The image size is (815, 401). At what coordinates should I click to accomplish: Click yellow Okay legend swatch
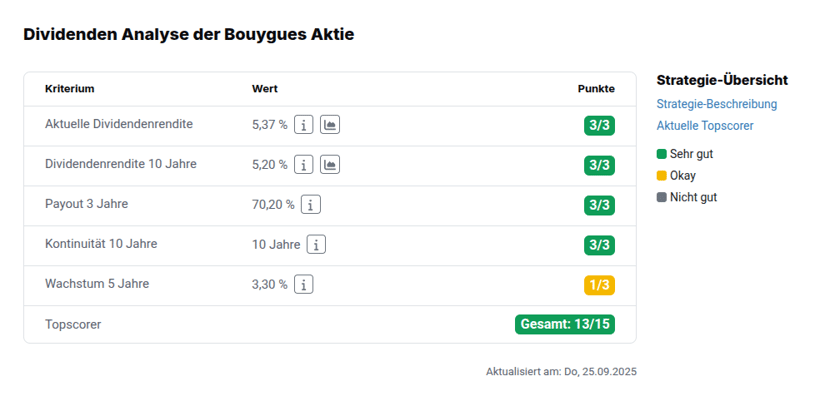point(661,176)
